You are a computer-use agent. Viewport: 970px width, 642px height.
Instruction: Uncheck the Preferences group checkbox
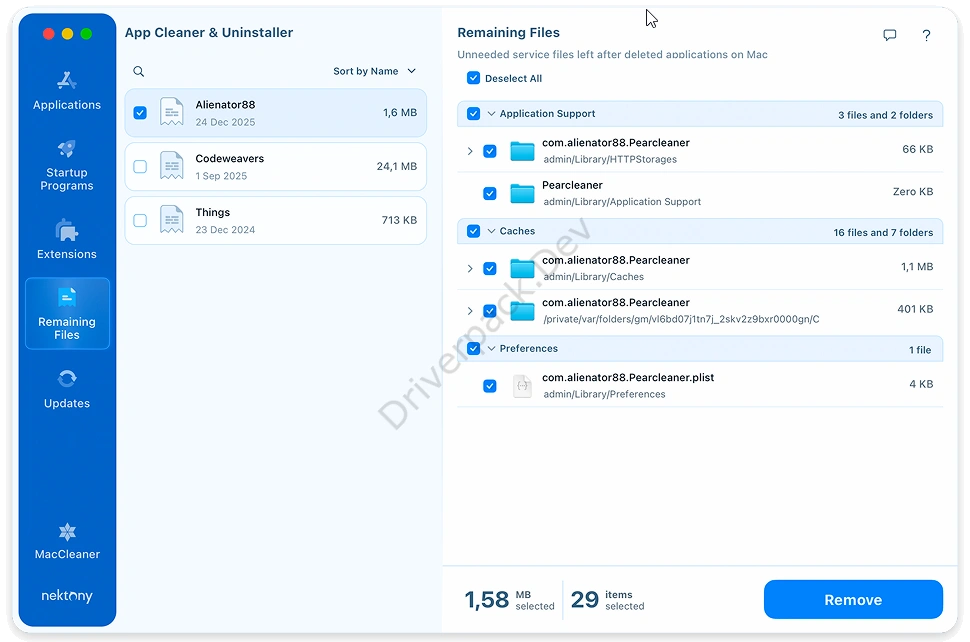pyautogui.click(x=473, y=348)
